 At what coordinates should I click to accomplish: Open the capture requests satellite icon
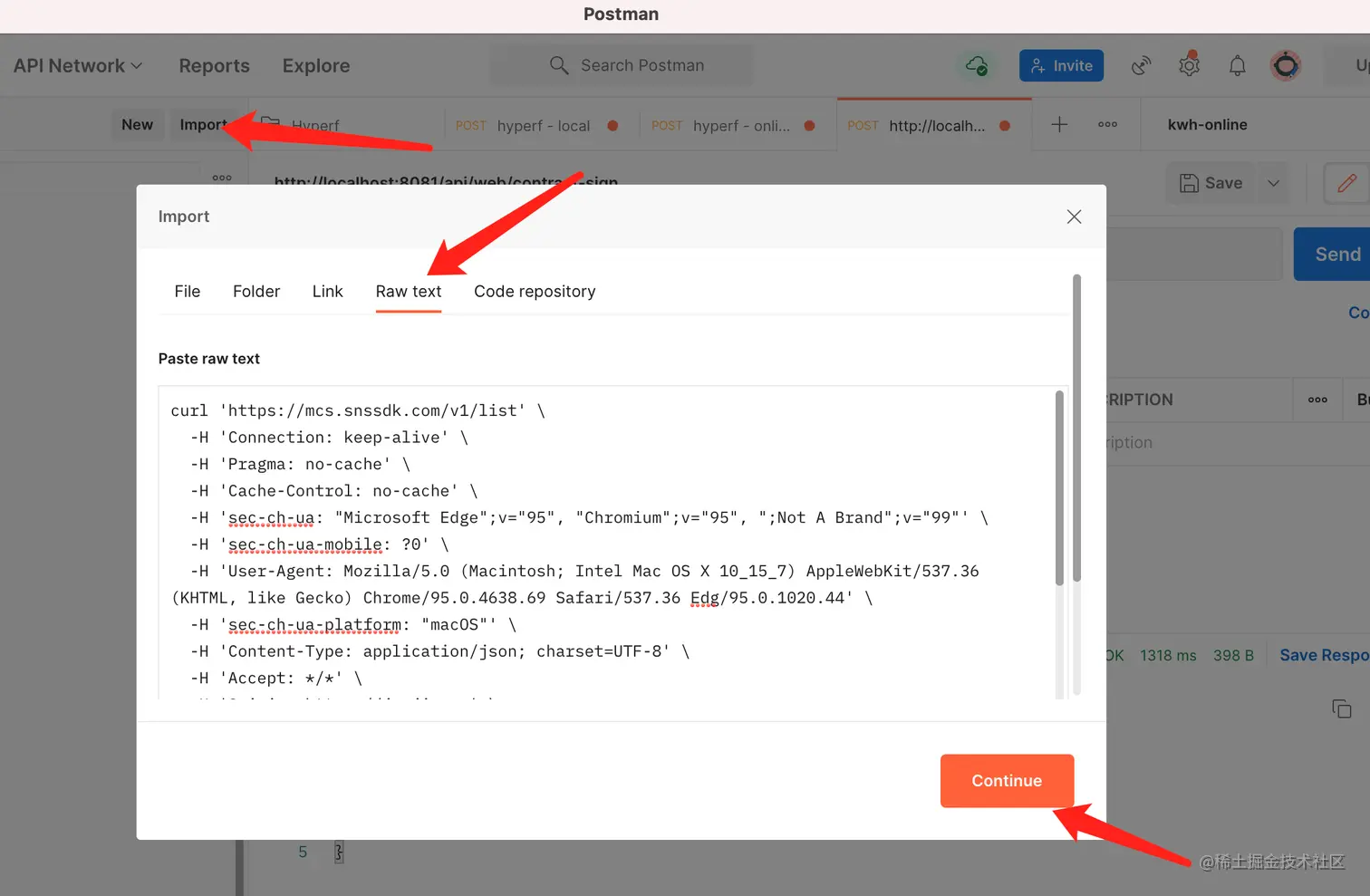(x=1141, y=65)
